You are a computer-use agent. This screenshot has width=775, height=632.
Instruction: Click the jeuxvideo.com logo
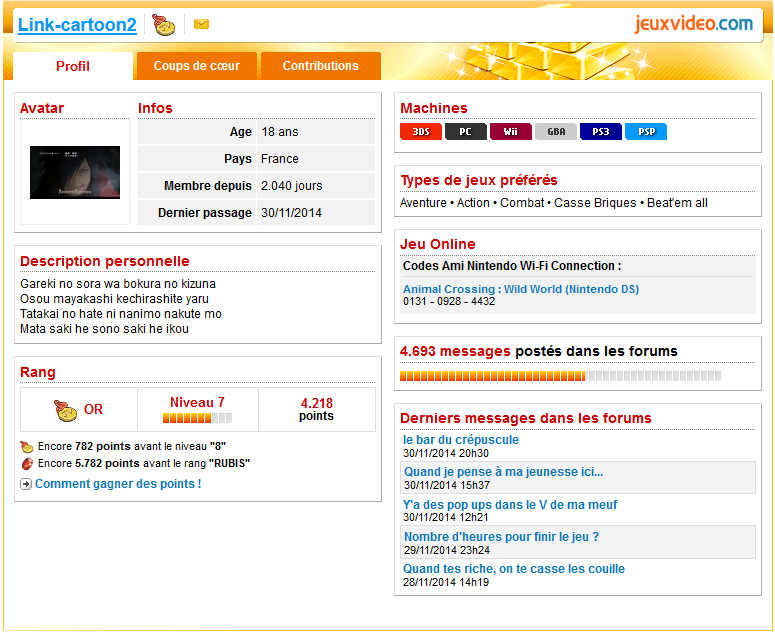pos(693,24)
